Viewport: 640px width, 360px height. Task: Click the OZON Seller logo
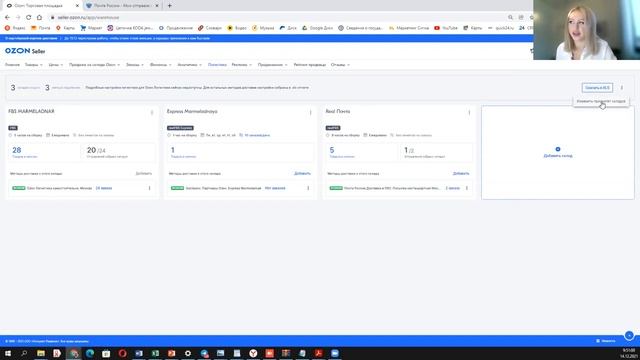[x=25, y=51]
